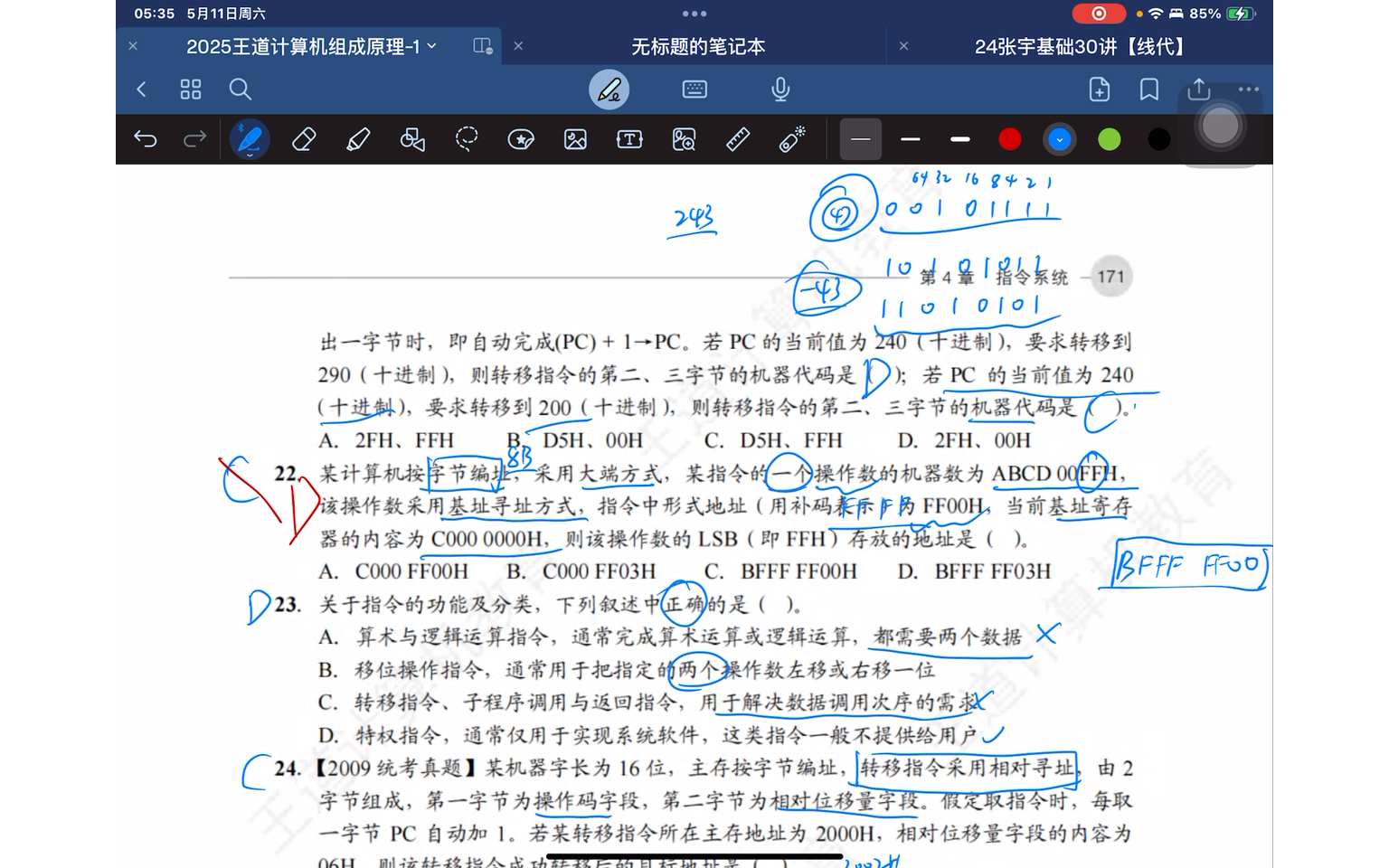Open the document title dropdown for 王道计算机组成原理

pyautogui.click(x=432, y=46)
